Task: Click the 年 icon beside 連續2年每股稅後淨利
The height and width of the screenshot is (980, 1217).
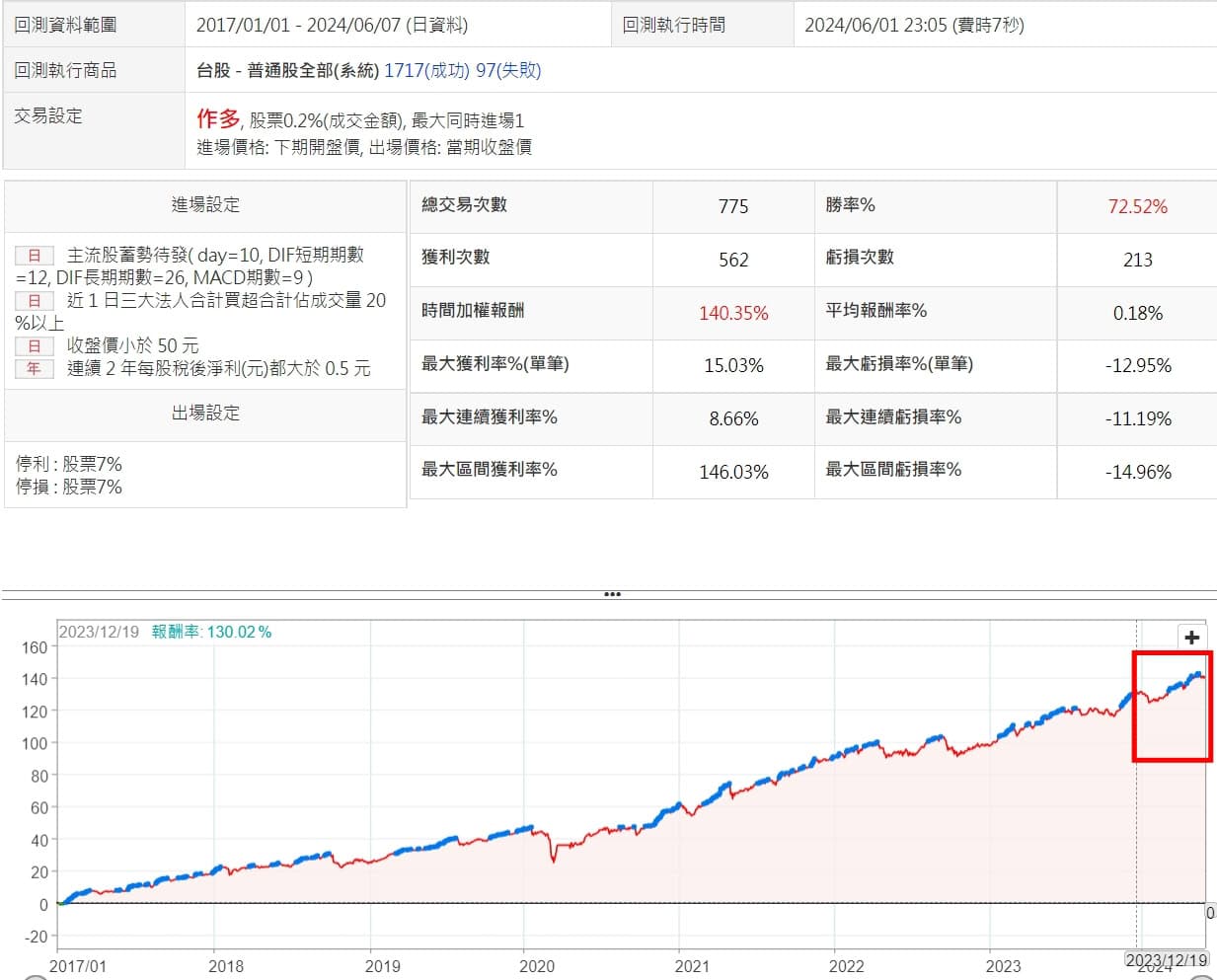Action: pos(35,369)
